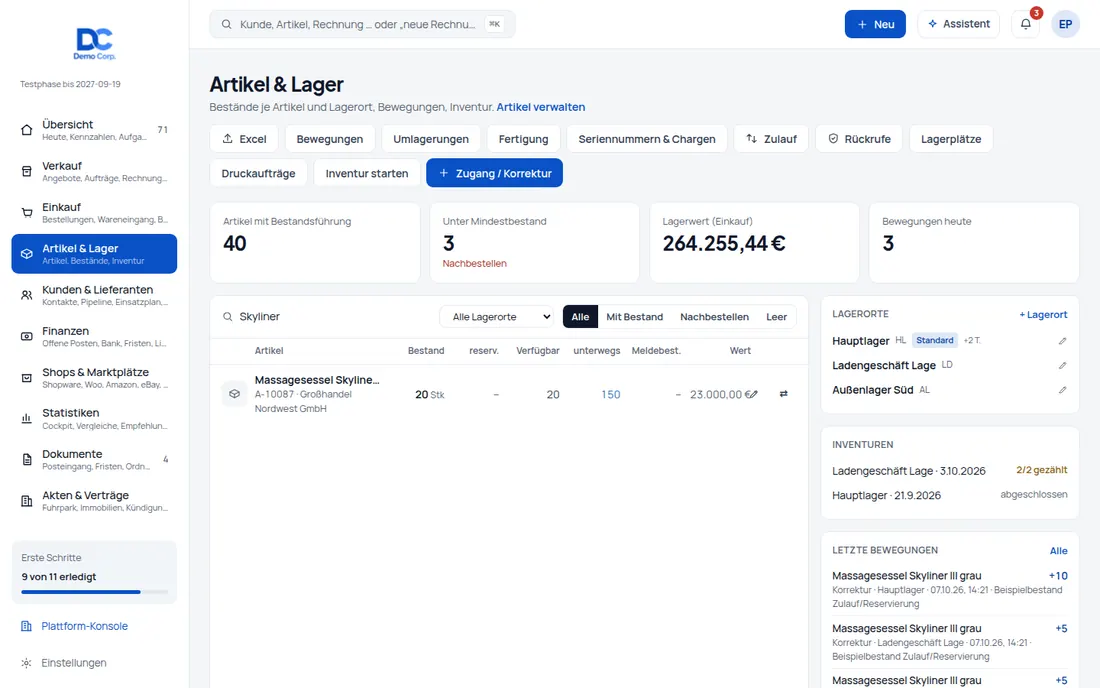Focus the global search field

click(x=362, y=24)
